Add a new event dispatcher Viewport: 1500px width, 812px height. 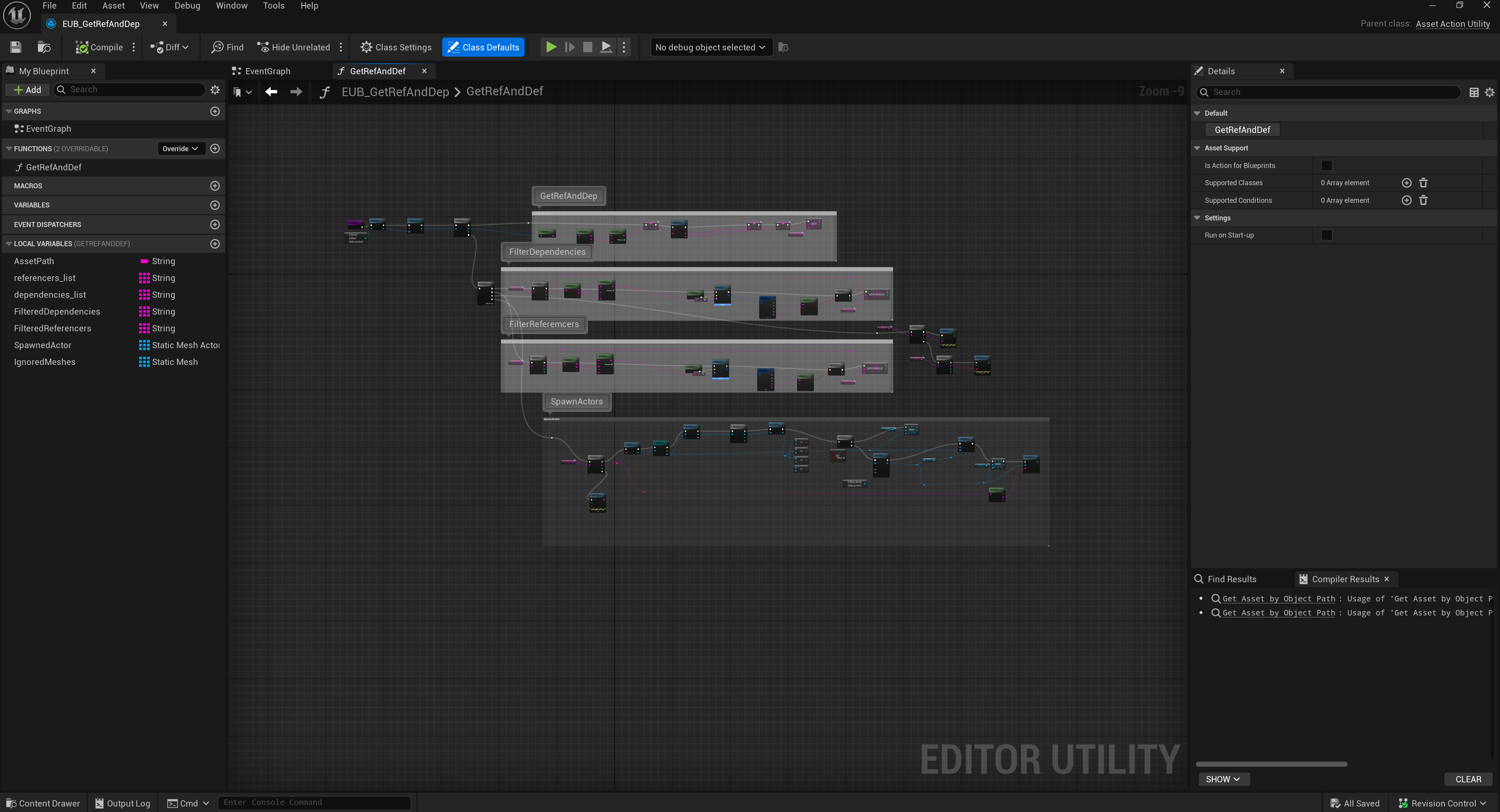pyautogui.click(x=215, y=224)
